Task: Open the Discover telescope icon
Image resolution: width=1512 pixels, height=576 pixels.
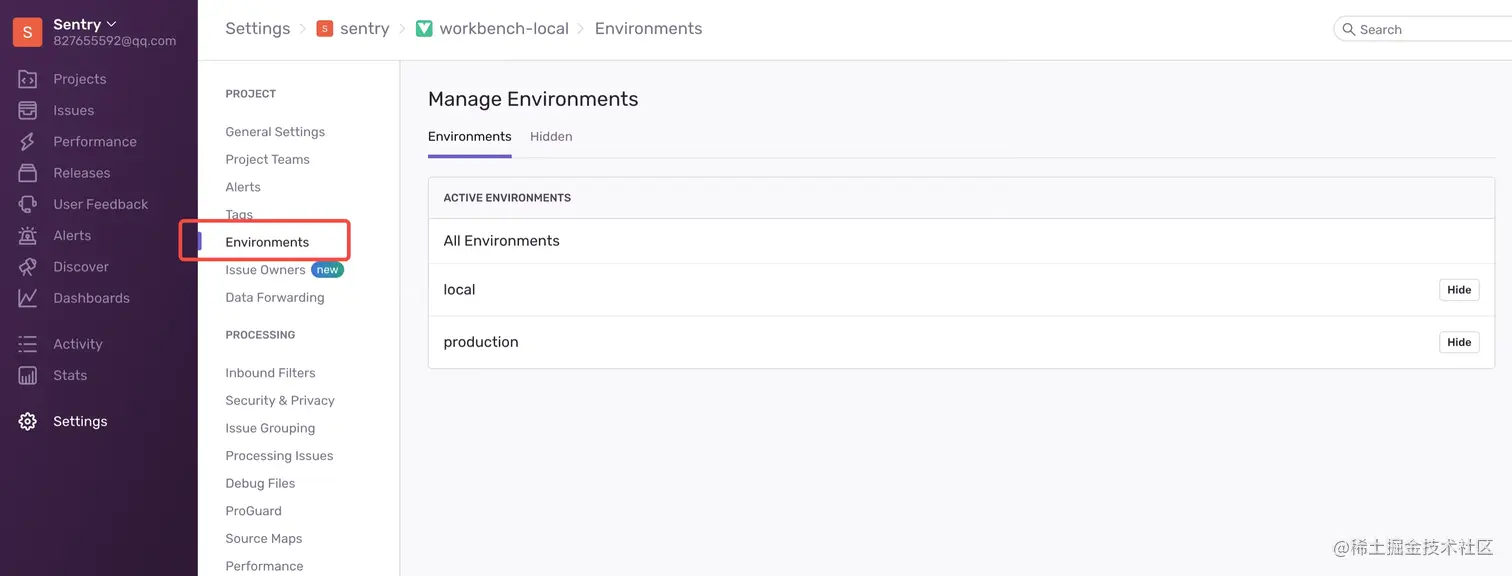Action: pos(28,267)
